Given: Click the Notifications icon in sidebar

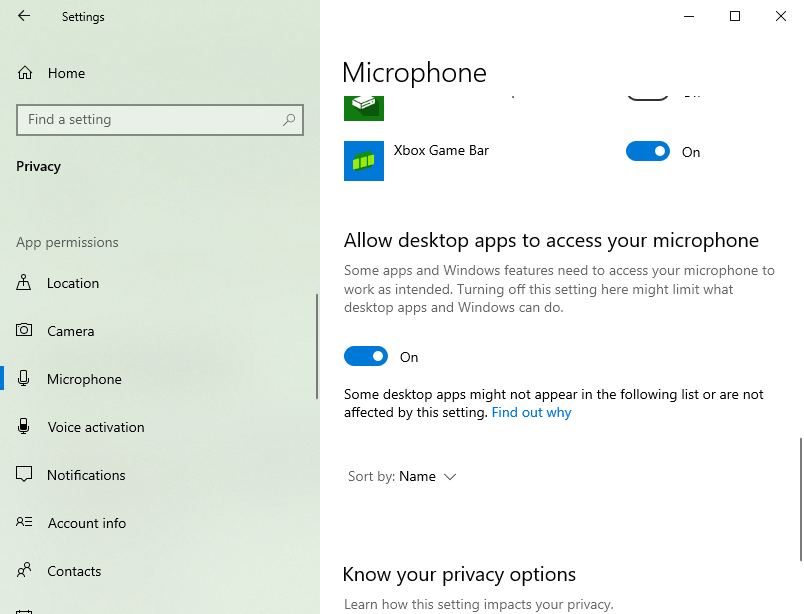Looking at the screenshot, I should click(x=25, y=475).
